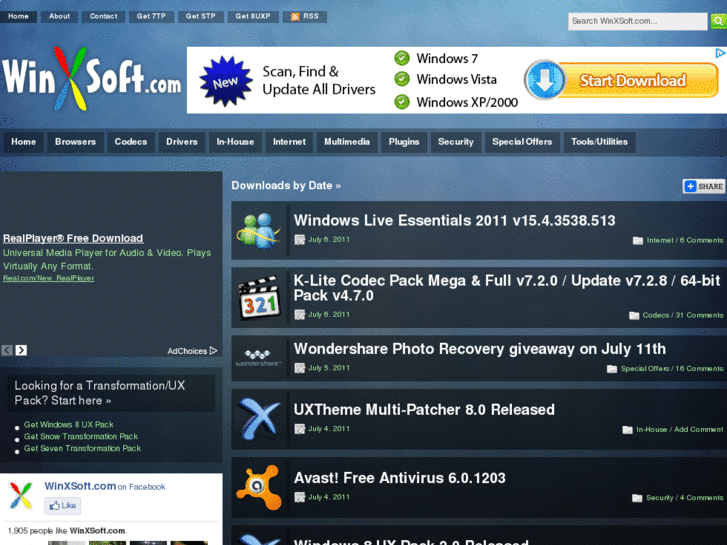Click the green search magnifier button

tap(719, 21)
